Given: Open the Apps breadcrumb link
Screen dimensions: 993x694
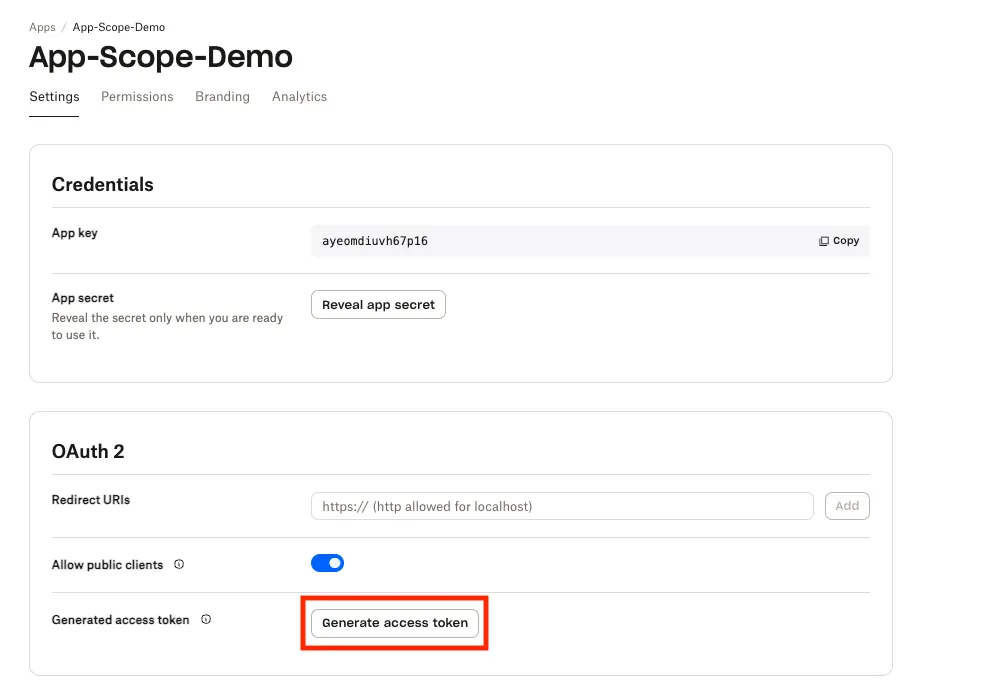Looking at the screenshot, I should [x=42, y=27].
